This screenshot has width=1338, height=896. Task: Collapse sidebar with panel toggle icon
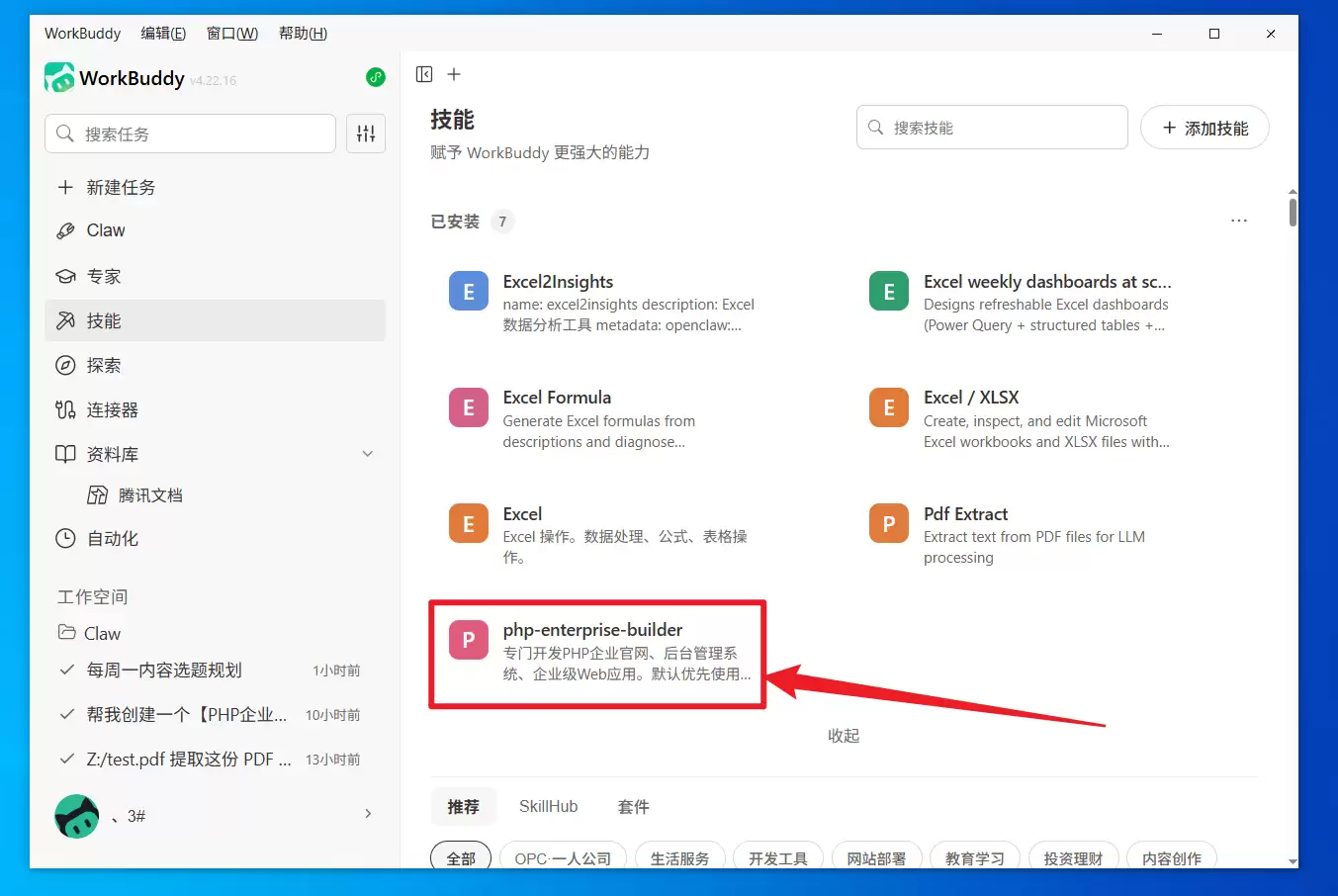(424, 74)
